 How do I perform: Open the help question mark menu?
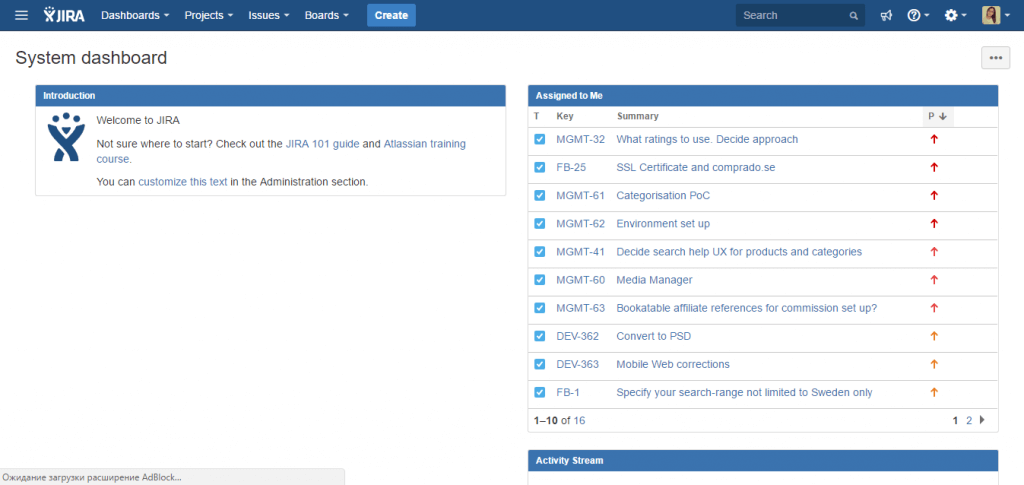(918, 16)
